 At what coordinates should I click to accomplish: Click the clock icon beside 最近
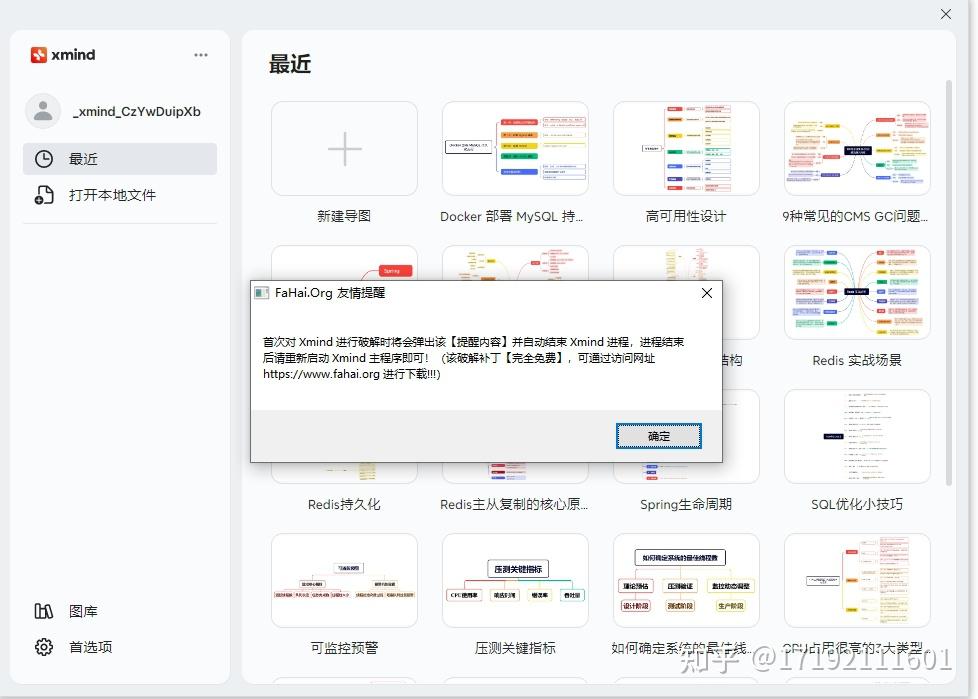pos(44,159)
